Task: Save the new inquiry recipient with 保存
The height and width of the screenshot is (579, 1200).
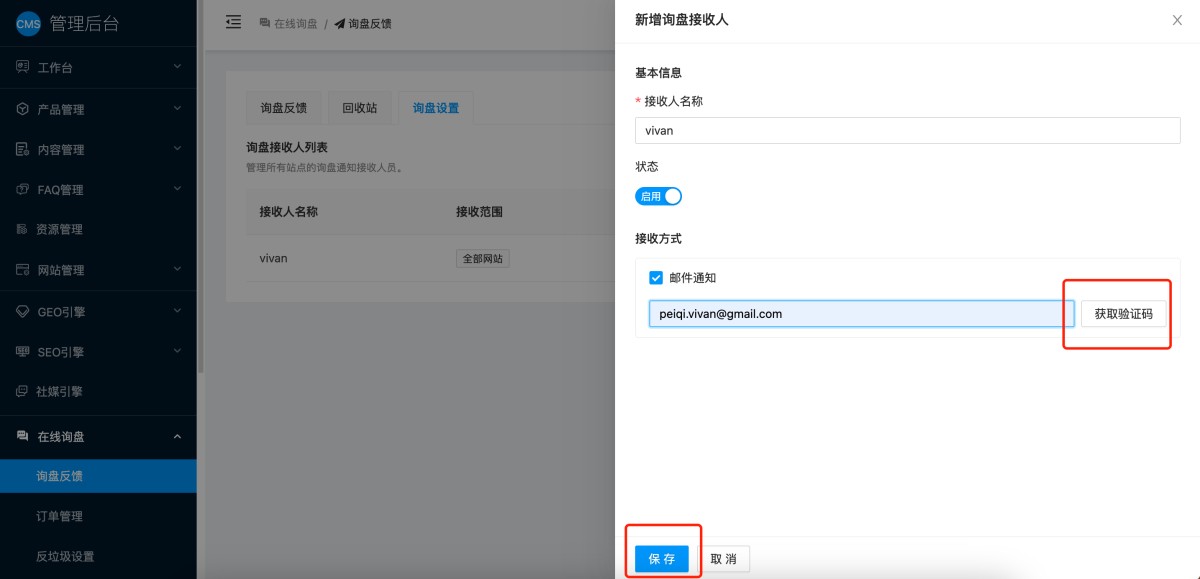Action: (x=662, y=559)
